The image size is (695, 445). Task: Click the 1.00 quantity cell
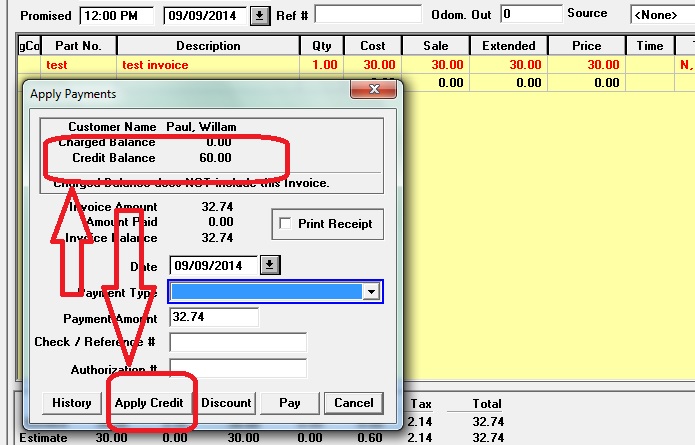[x=322, y=65]
